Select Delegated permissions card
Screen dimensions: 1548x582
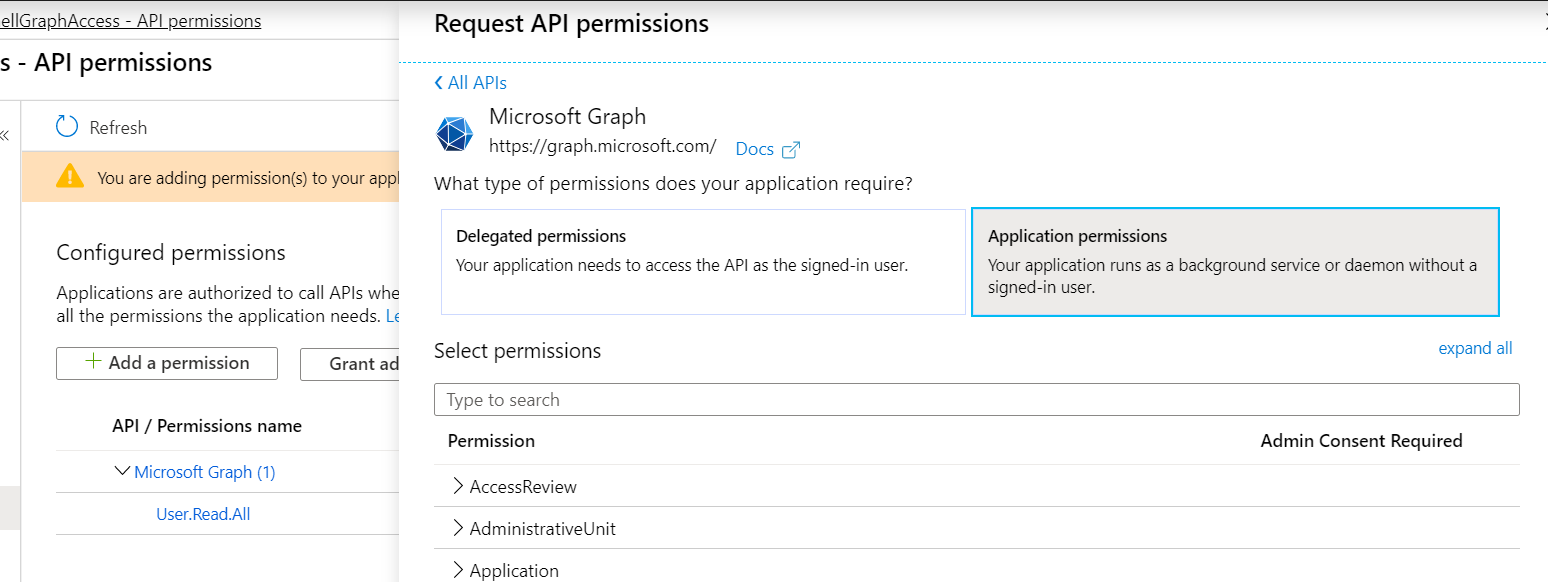point(703,262)
